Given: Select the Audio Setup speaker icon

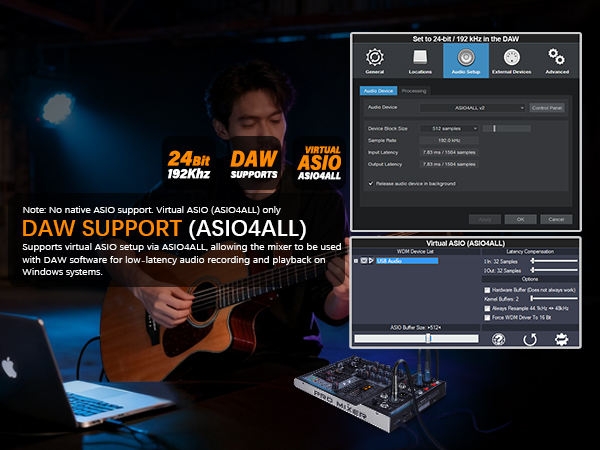Looking at the screenshot, I should 466,57.
